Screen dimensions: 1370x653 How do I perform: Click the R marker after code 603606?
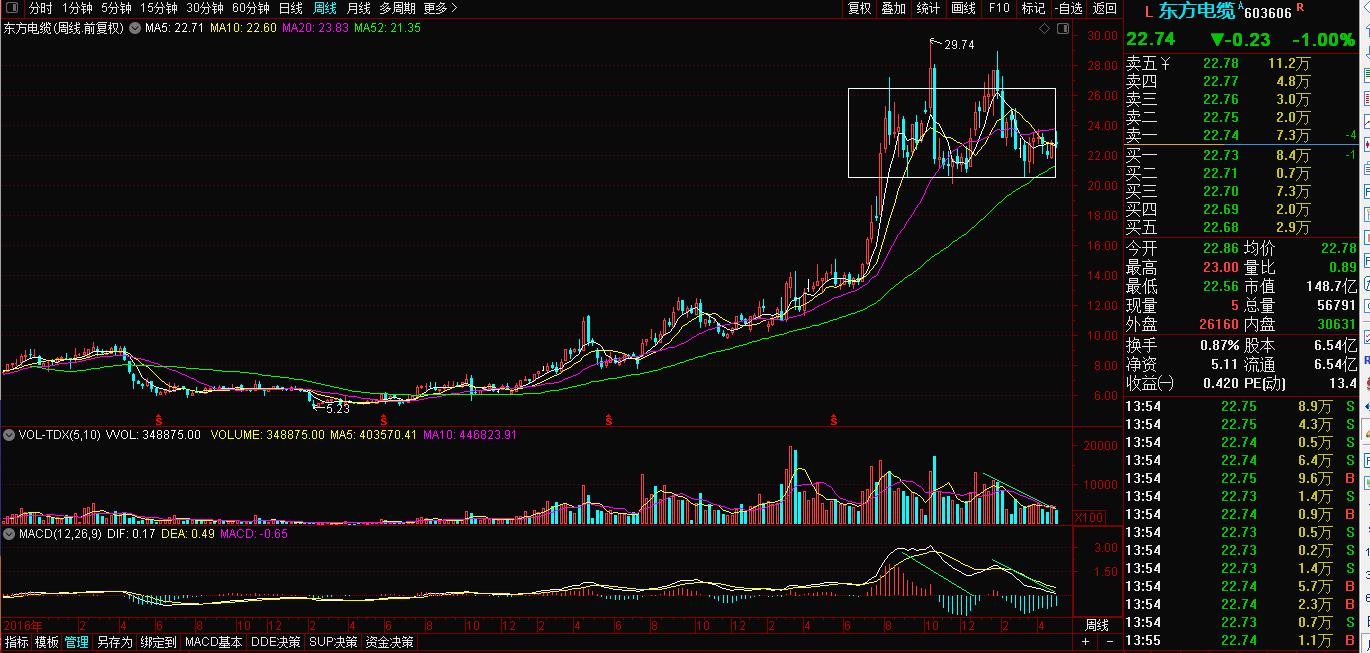pos(1299,8)
